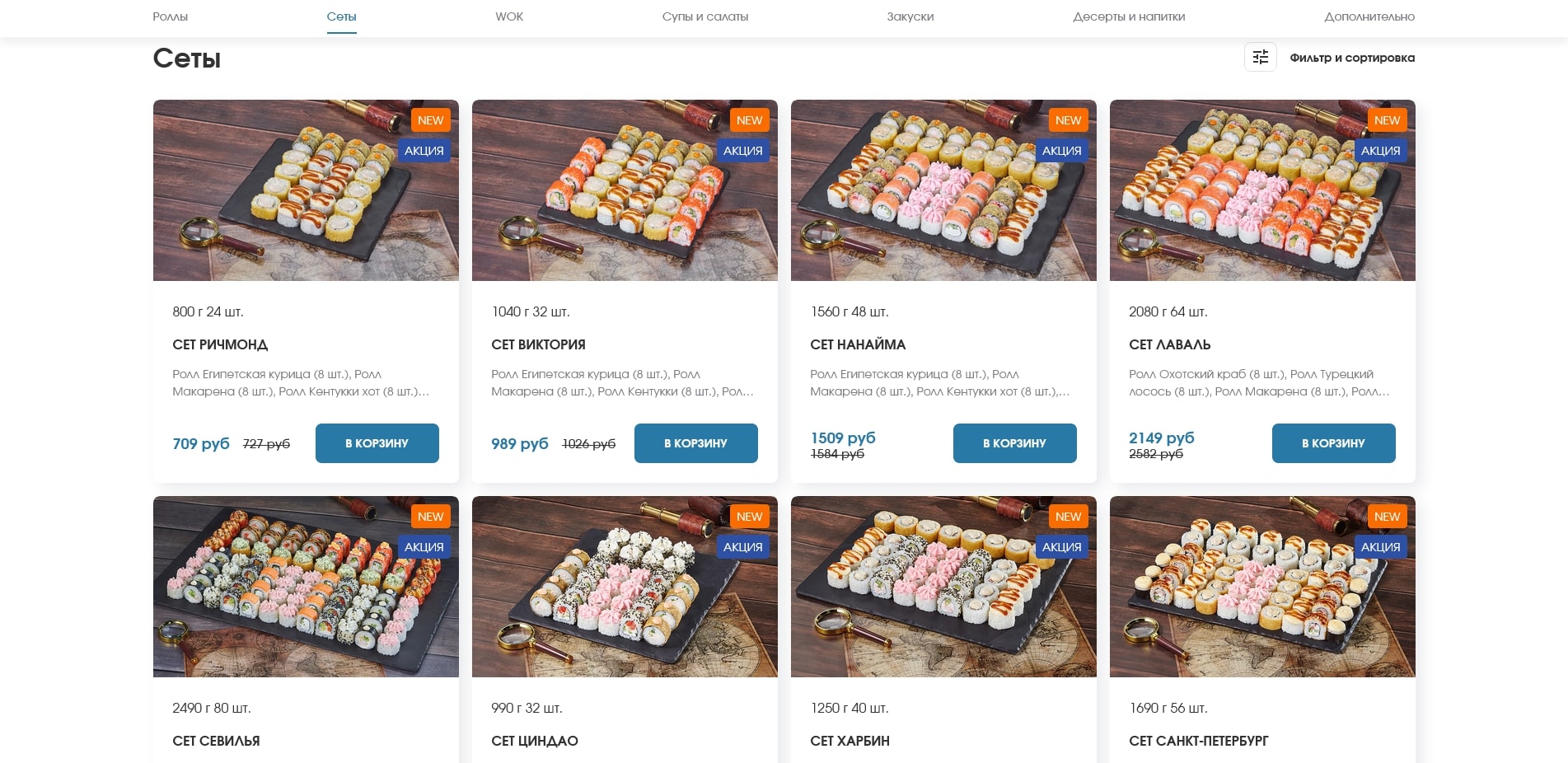Select the Закуски category
Viewport: 1568px width, 763px height.
(910, 16)
